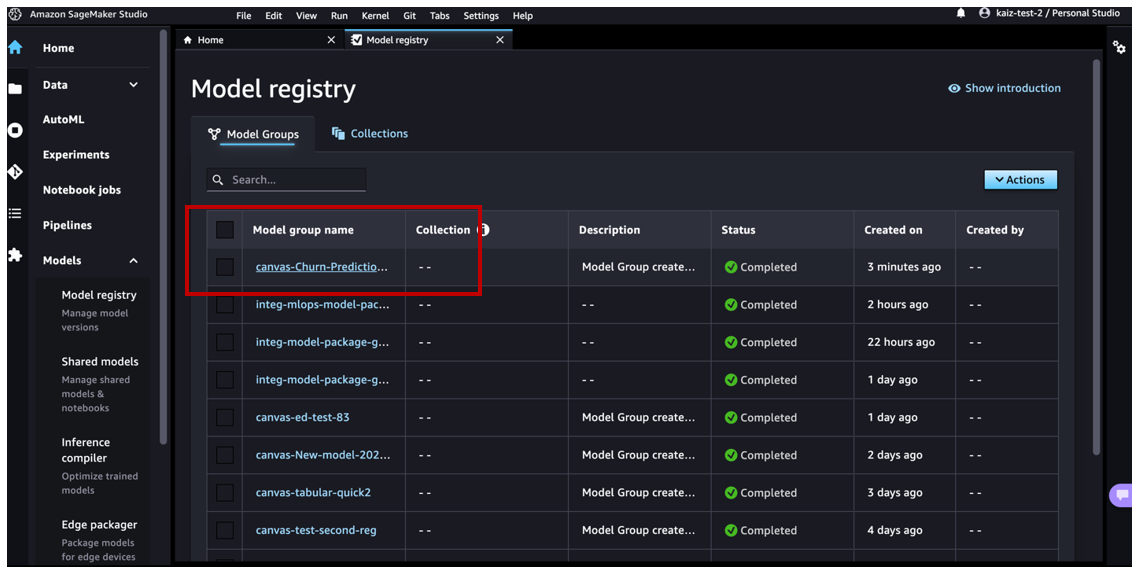Open the integ-mlops-model-pac model group
This screenshot has width=1138, height=572.
[x=322, y=305]
